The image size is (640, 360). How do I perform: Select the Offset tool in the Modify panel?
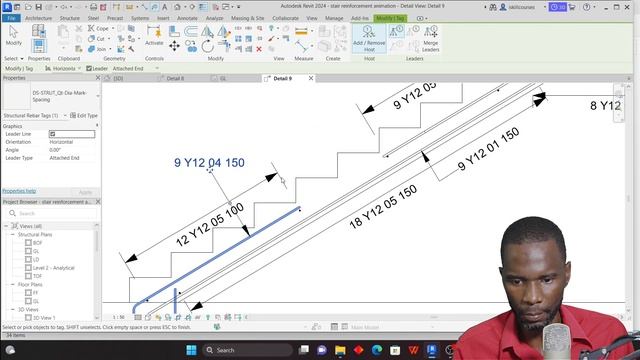click(x=191, y=31)
